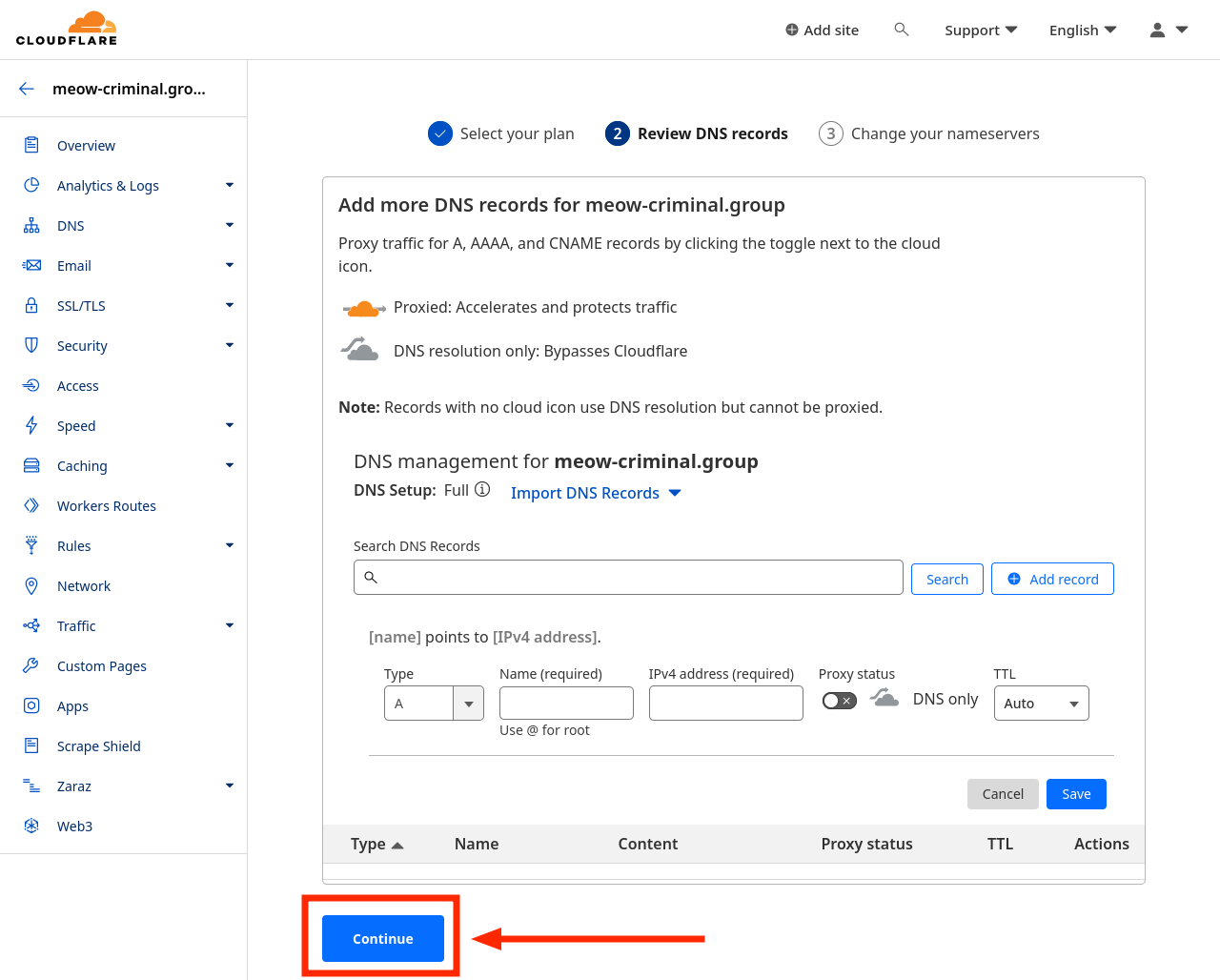Click the Speed lightning bolt icon
The image size is (1220, 980).
point(31,425)
